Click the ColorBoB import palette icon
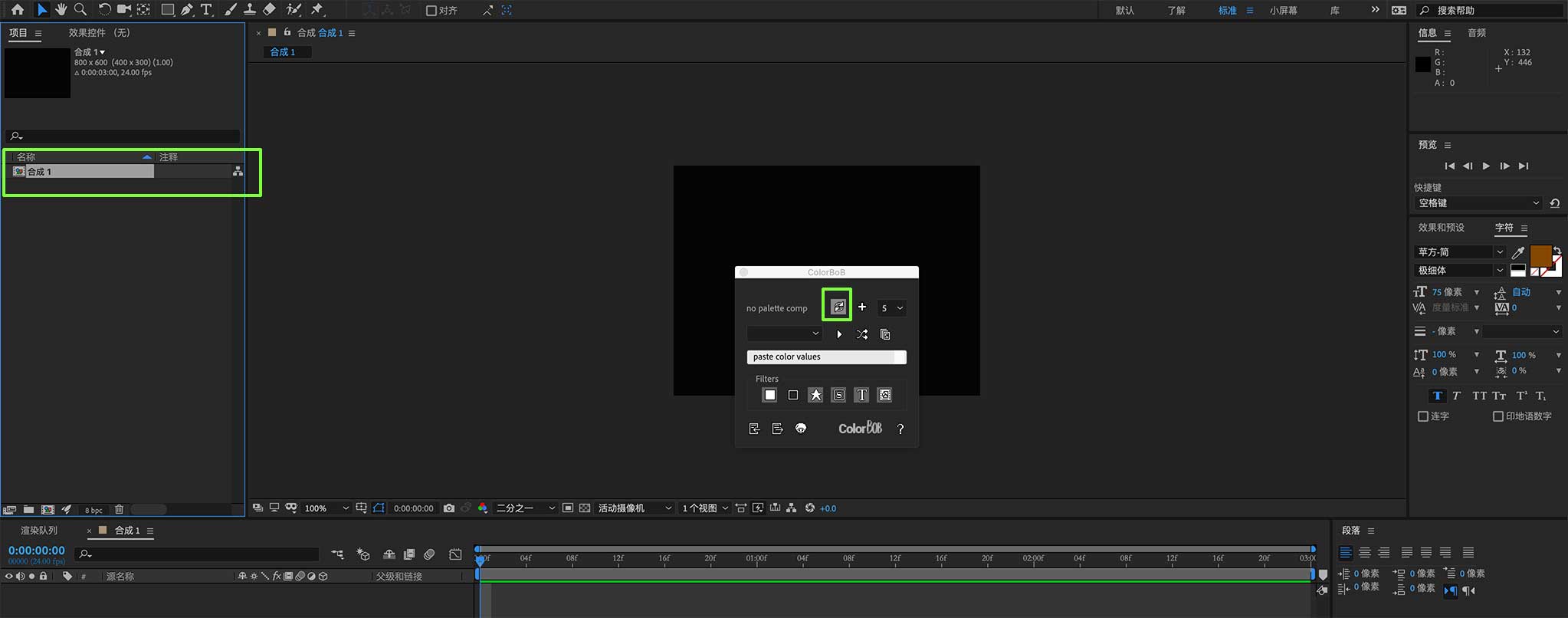 (x=754, y=429)
